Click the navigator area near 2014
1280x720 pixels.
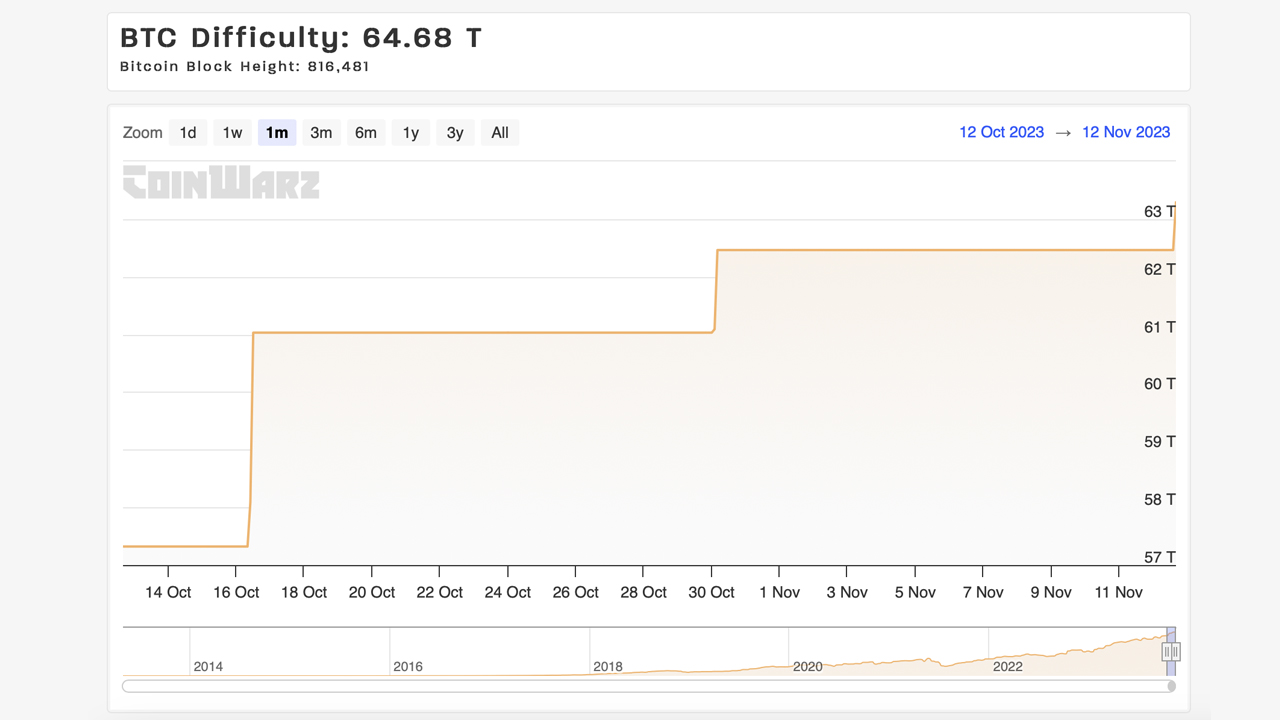tap(208, 655)
